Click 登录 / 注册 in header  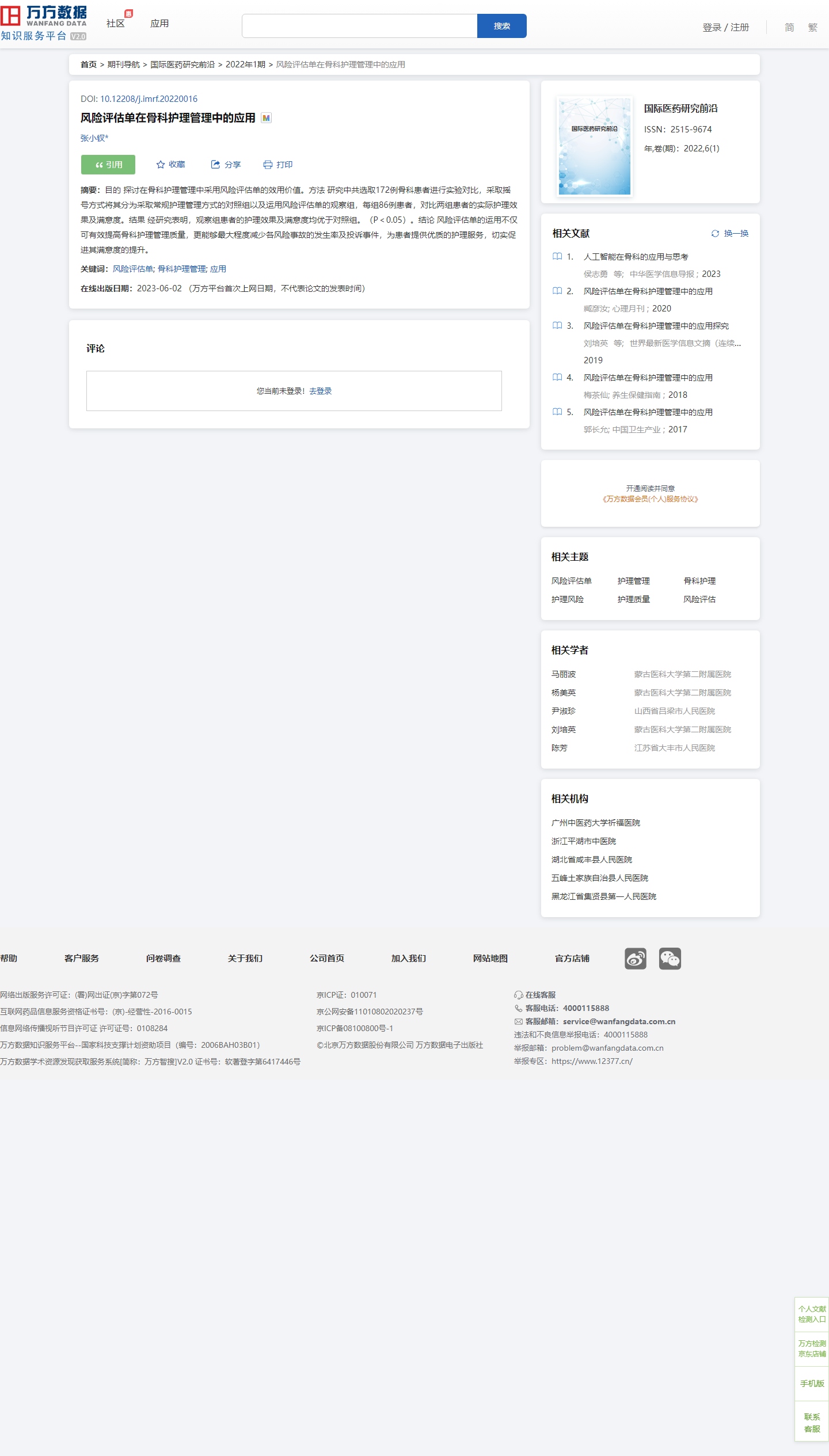point(726,28)
